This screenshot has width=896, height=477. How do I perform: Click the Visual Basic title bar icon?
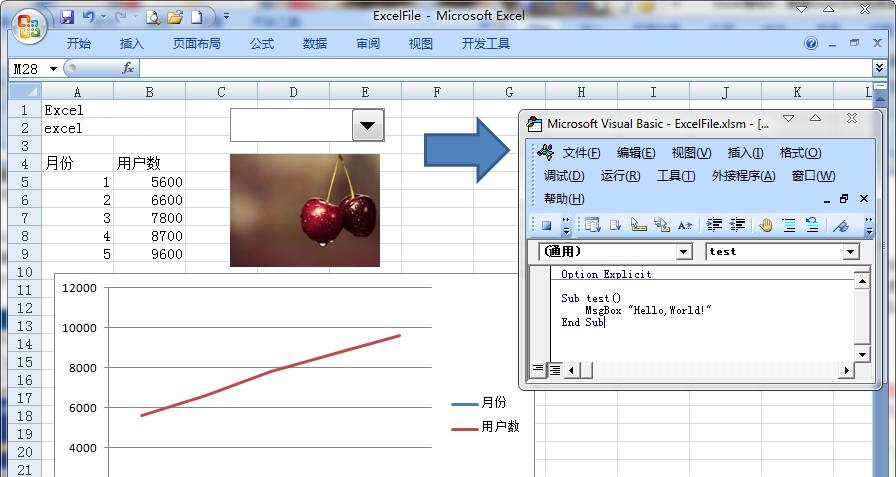[x=534, y=123]
